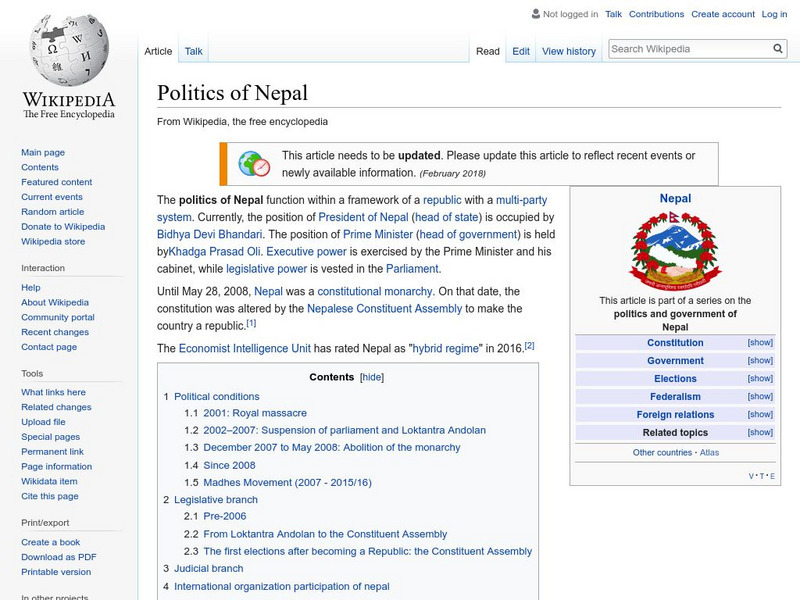Show the Constitution section in sidebar
The height and width of the screenshot is (600, 800).
[760, 342]
